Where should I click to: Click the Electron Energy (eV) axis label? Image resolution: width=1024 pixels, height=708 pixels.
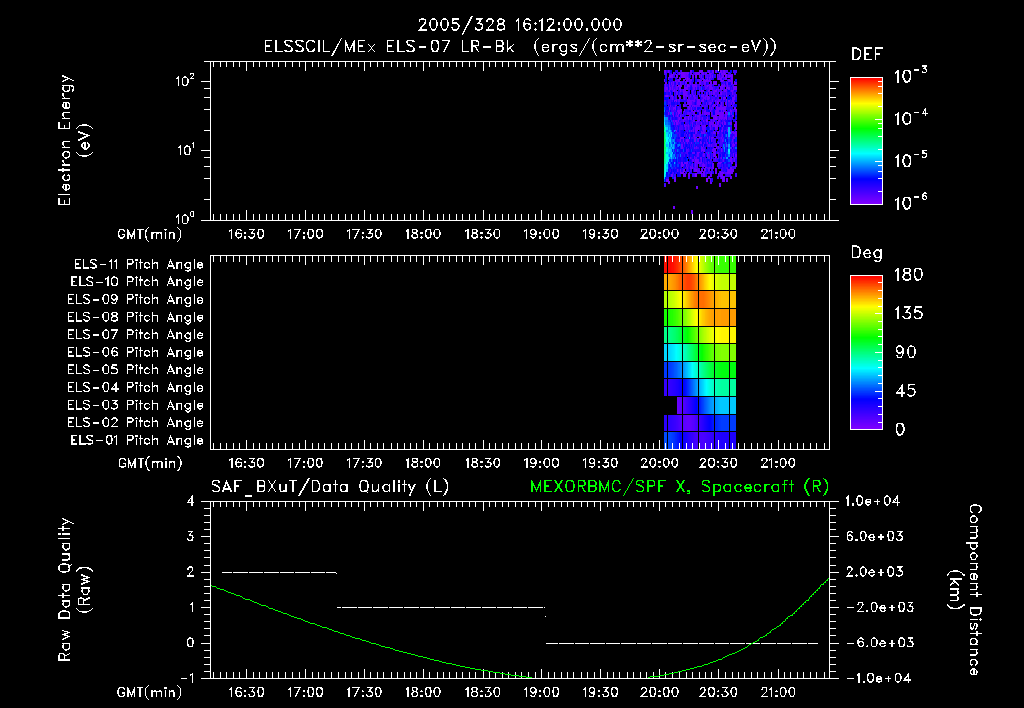pyautogui.click(x=74, y=140)
